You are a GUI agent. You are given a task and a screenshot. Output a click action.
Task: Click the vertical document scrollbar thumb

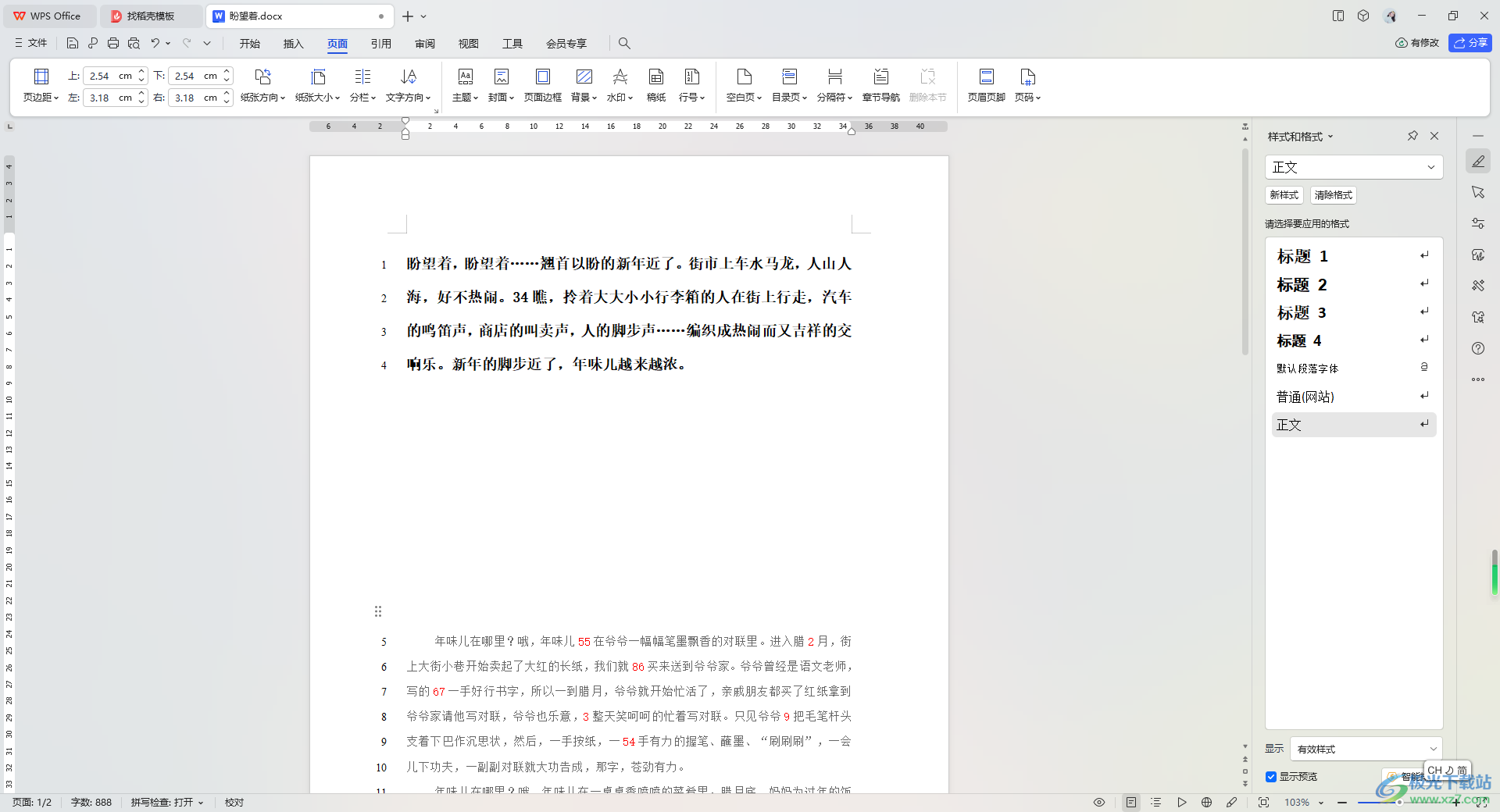click(1245, 251)
